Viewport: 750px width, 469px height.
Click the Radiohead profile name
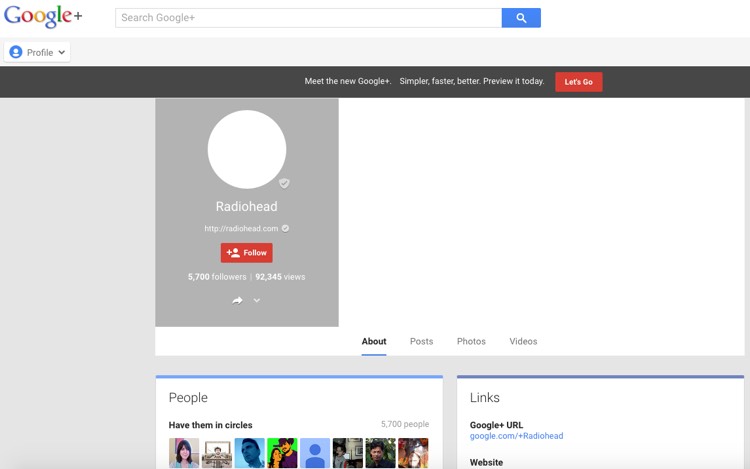click(x=246, y=207)
